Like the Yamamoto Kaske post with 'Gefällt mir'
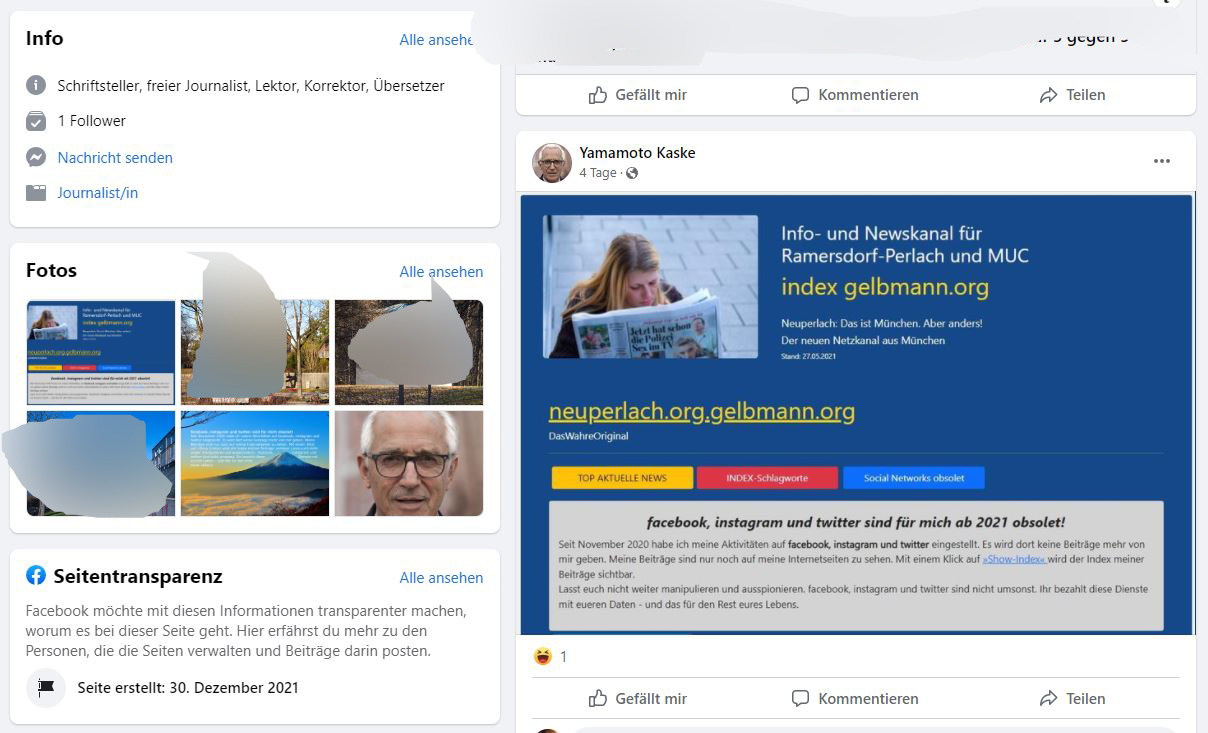1208x733 pixels. pyautogui.click(x=637, y=698)
